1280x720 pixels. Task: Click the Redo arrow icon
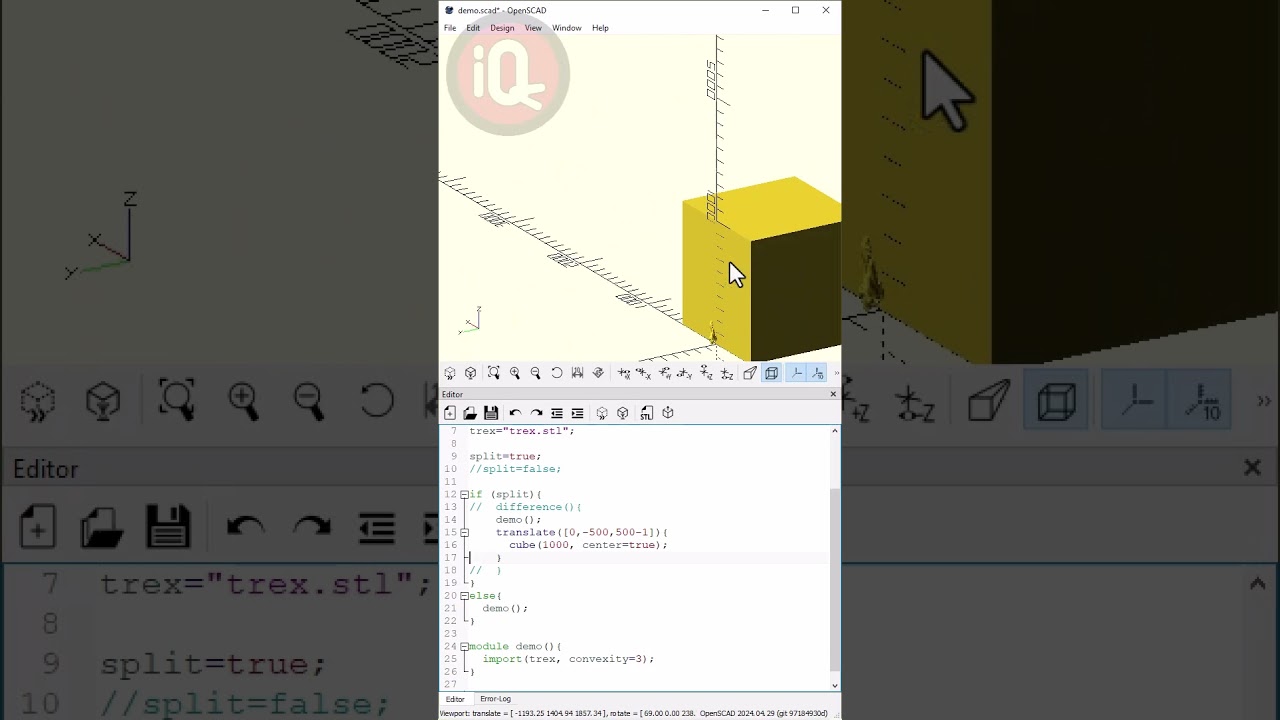tap(536, 413)
